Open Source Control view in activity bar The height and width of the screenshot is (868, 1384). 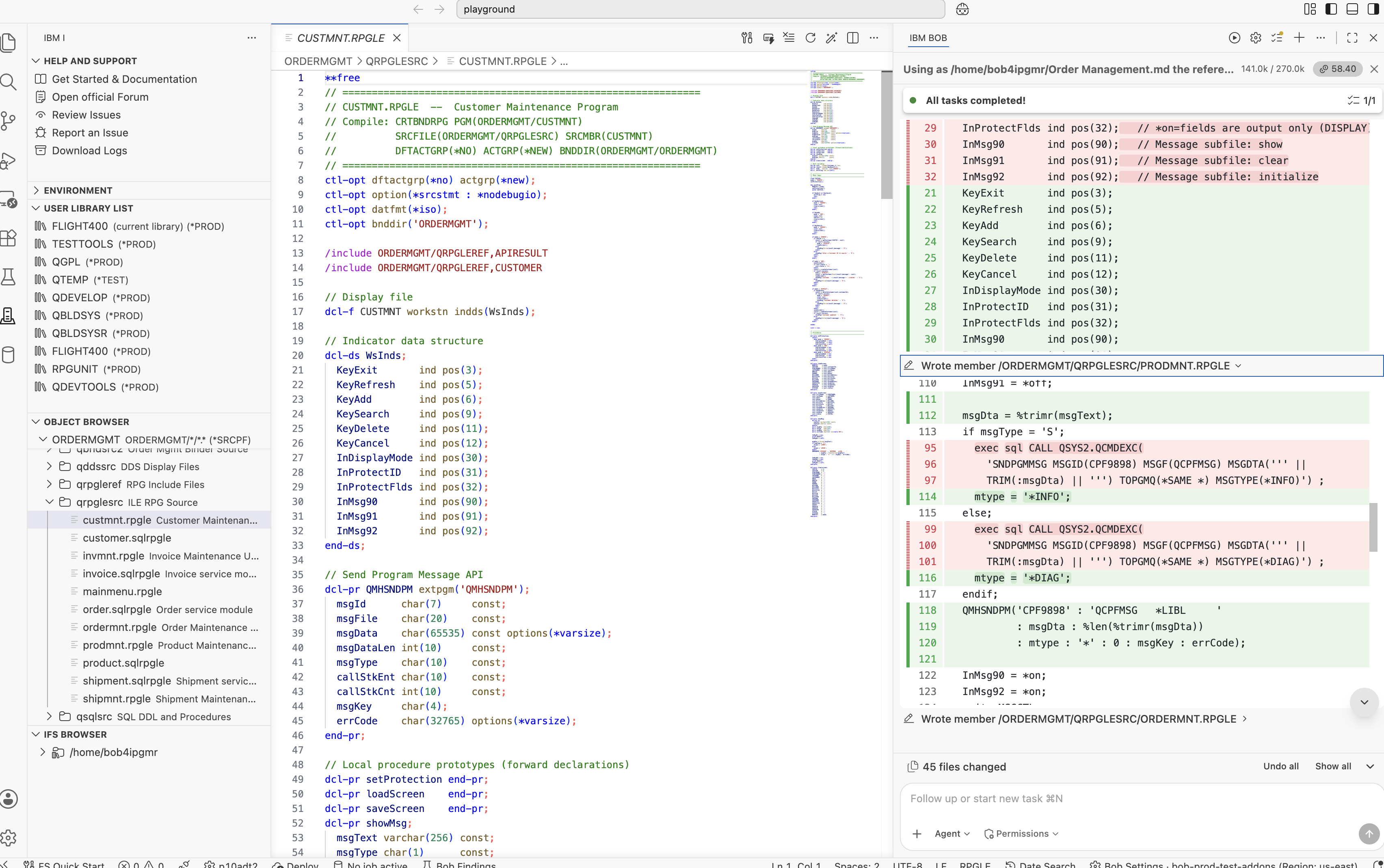9,121
